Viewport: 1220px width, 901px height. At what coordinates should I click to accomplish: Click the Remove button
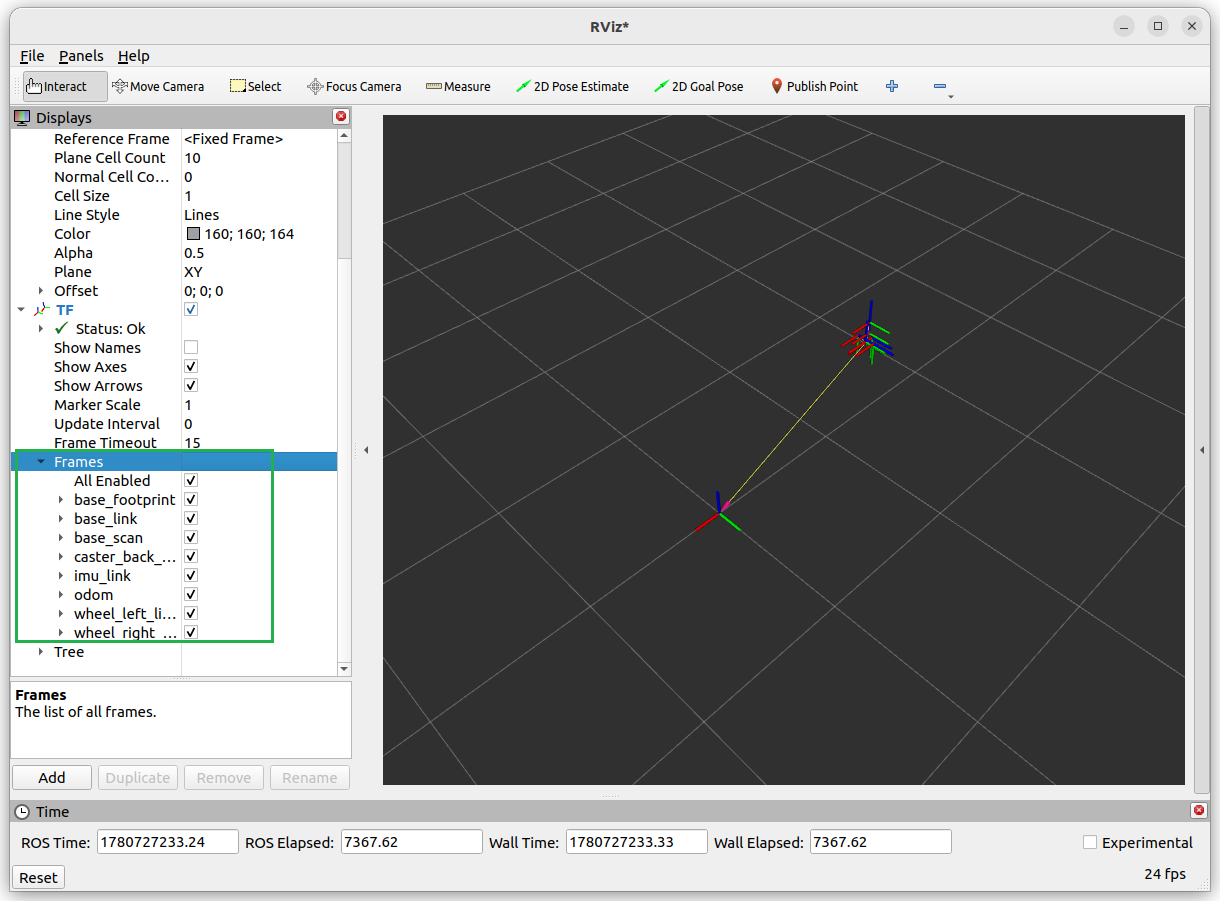point(224,778)
